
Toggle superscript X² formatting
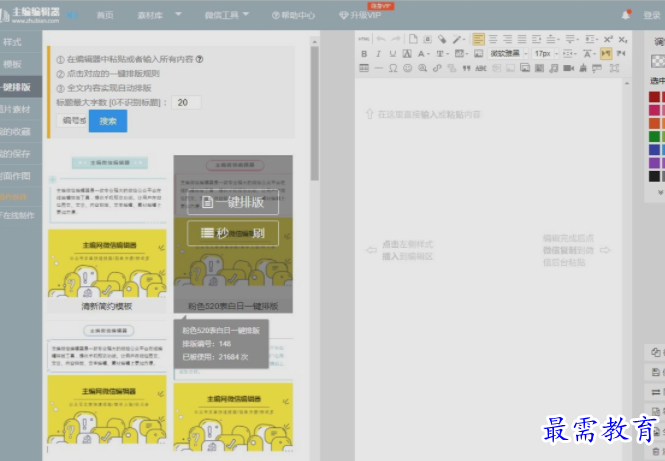(x=608, y=39)
